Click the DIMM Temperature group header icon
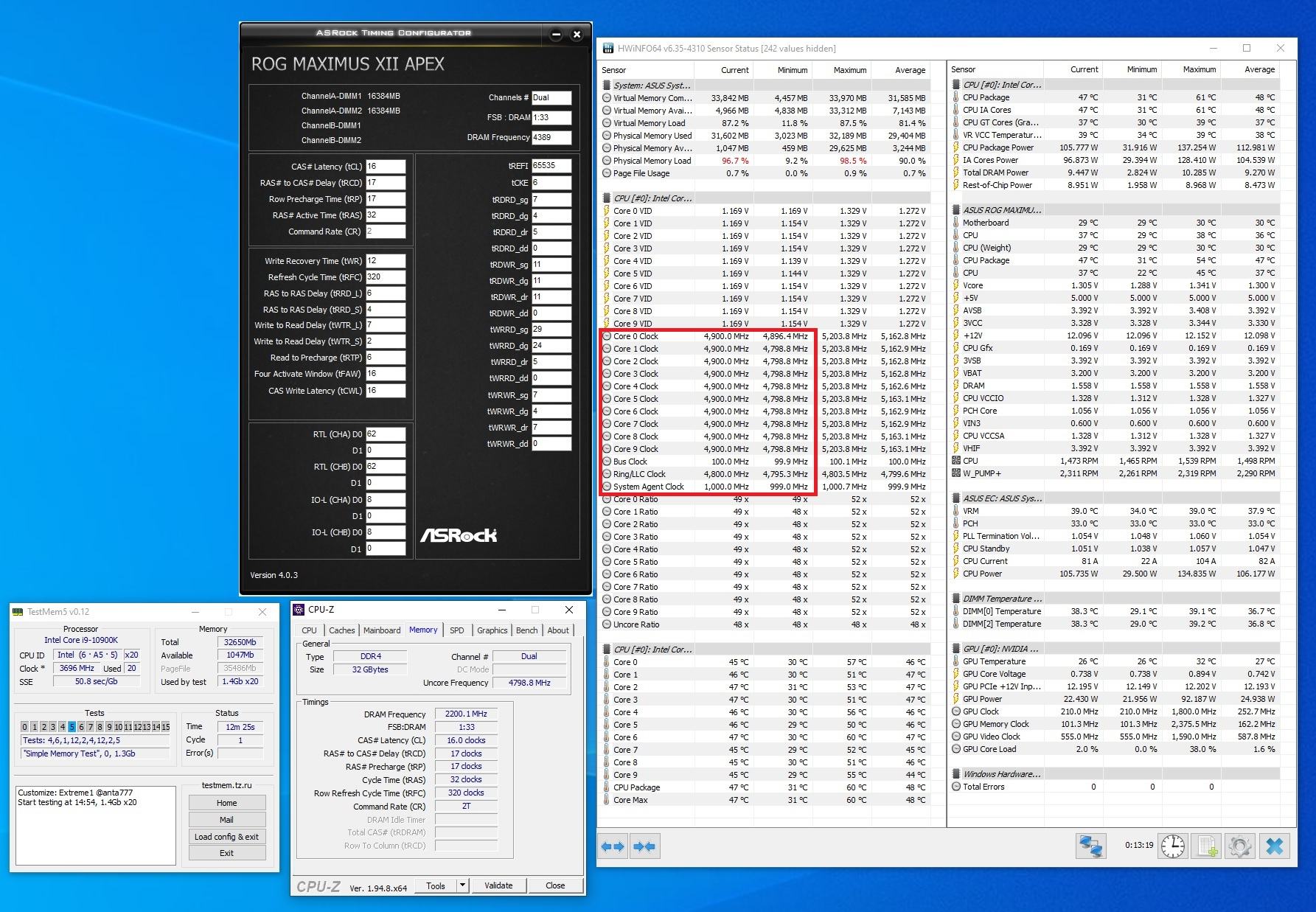Screen dimensions: 1316x912 [x=956, y=599]
